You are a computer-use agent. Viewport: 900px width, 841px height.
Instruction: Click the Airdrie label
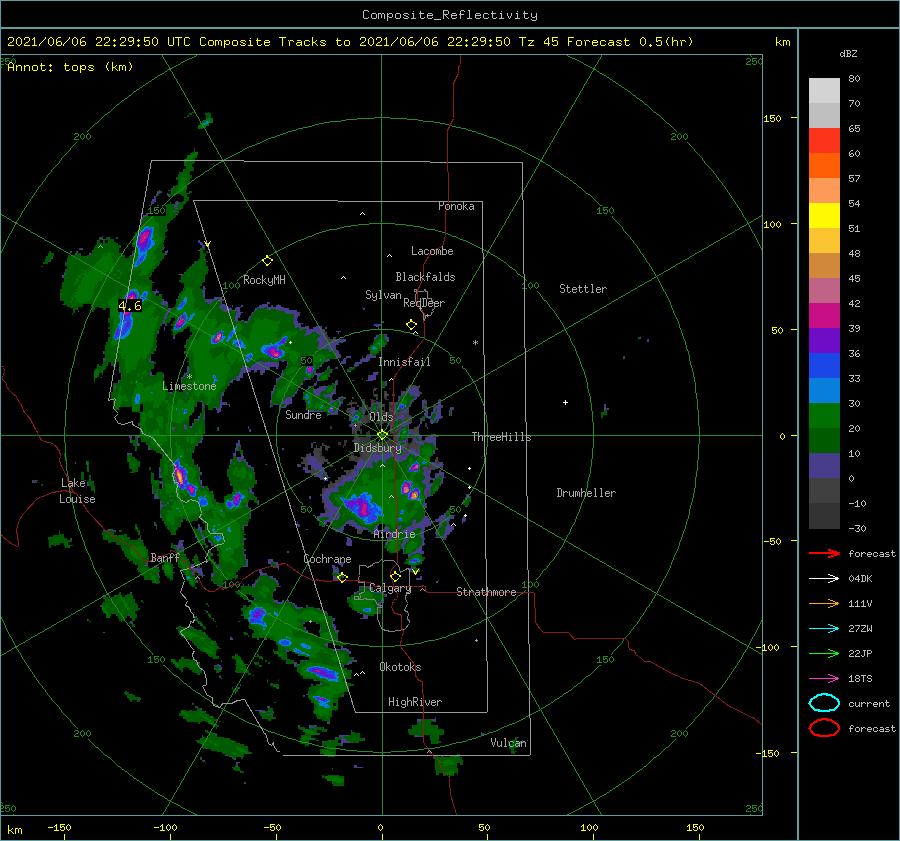[x=394, y=534]
